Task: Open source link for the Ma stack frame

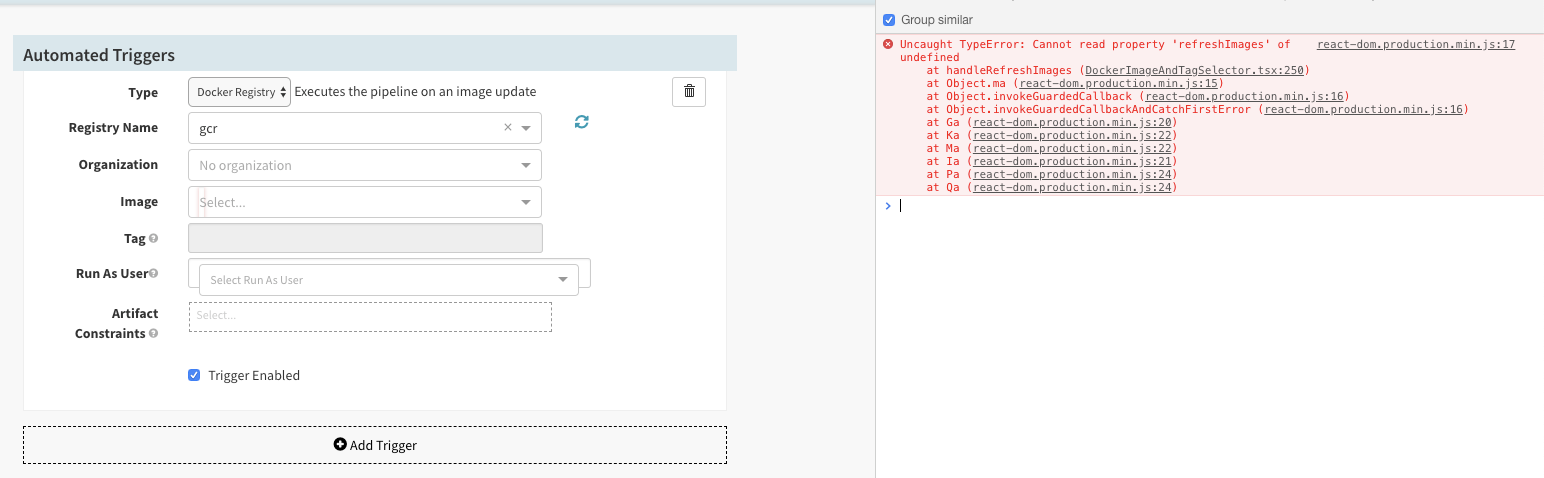Action: pos(1071,148)
